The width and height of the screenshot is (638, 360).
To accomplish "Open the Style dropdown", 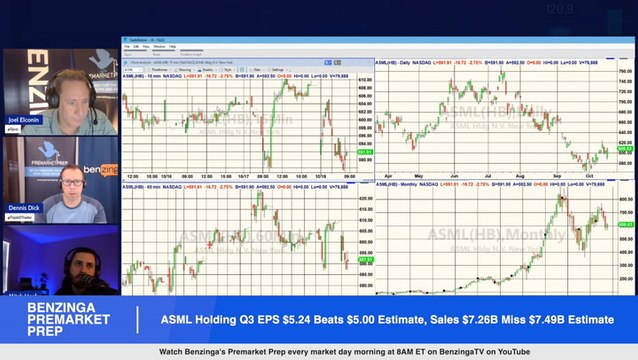I will tap(228, 70).
